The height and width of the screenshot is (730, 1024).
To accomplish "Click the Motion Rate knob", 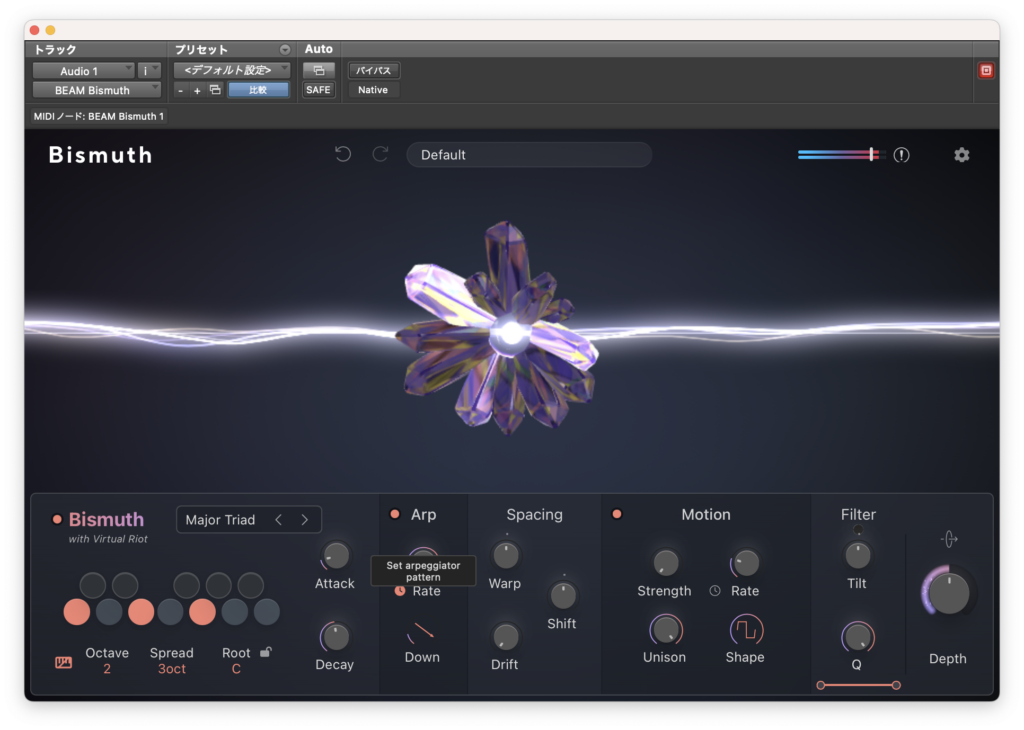I will point(745,562).
